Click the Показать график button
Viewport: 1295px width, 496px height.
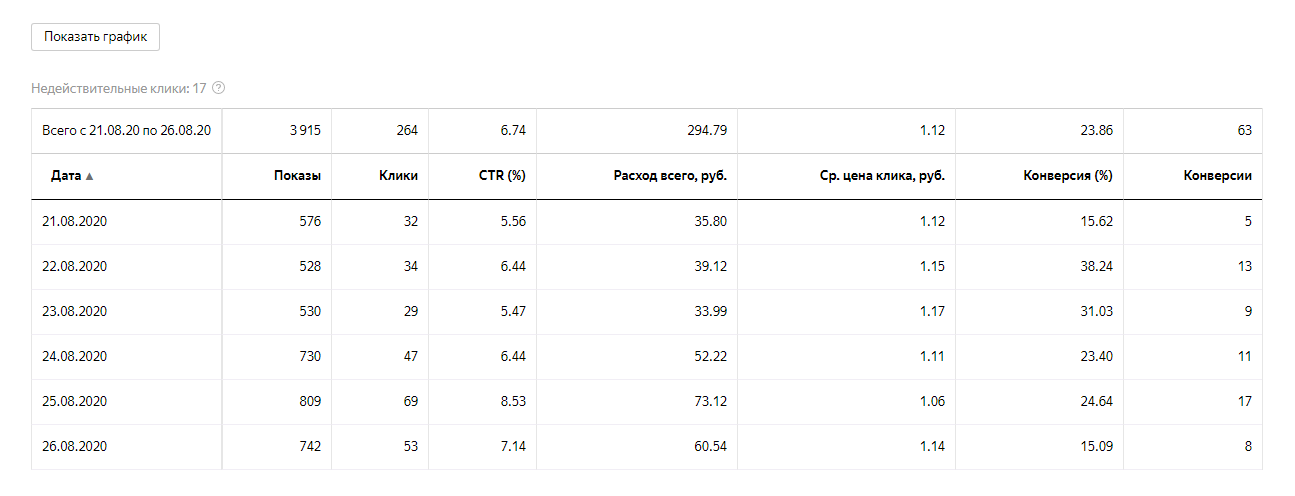(x=96, y=36)
